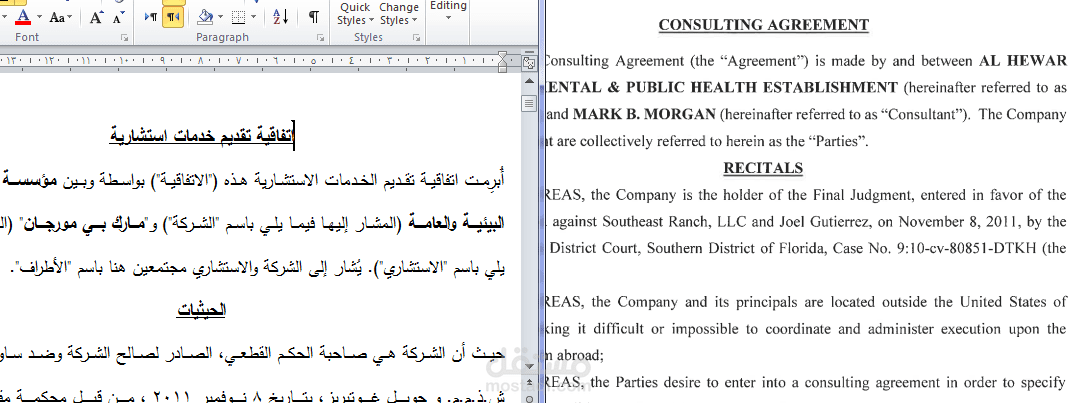
Task: Expand the Editing group menu
Action: (448, 11)
